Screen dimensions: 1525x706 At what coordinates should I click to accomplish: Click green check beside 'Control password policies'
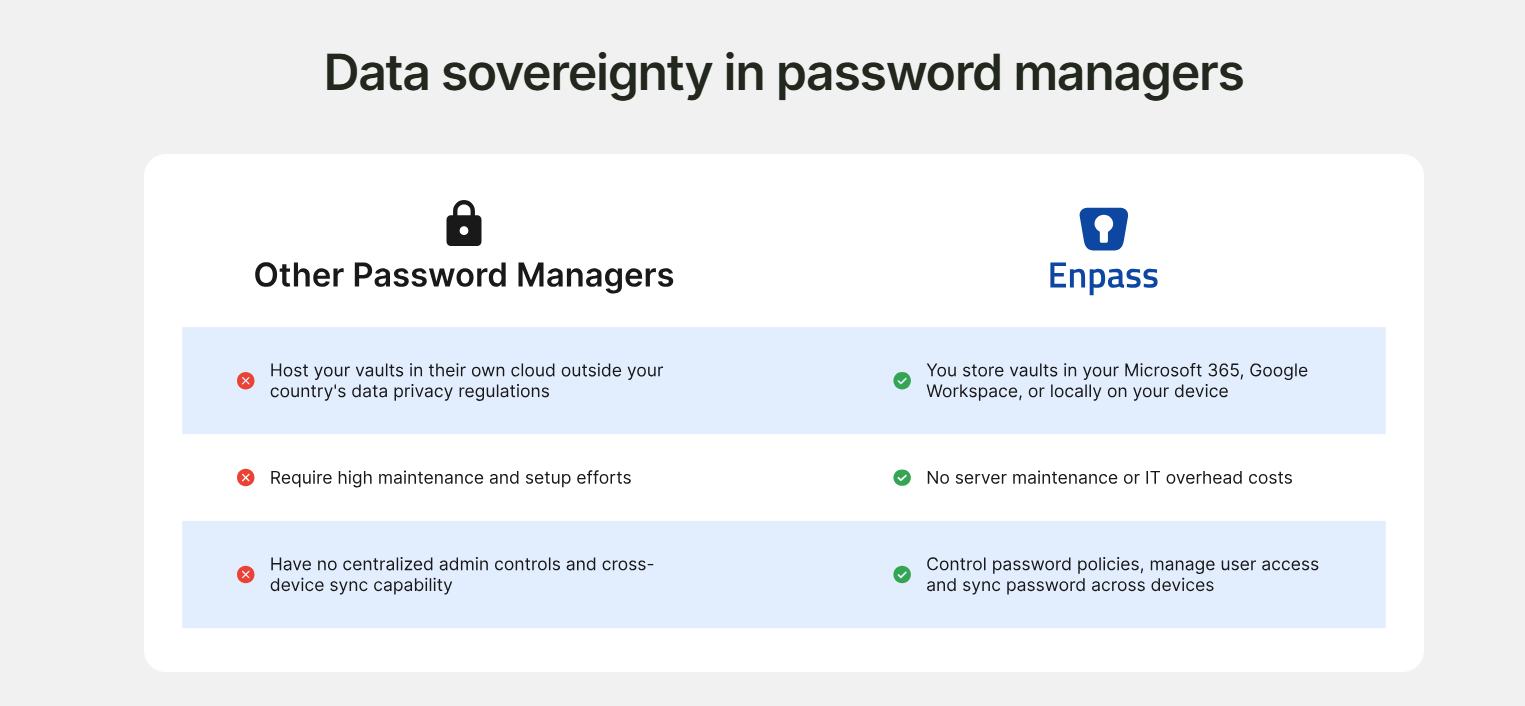click(x=902, y=574)
